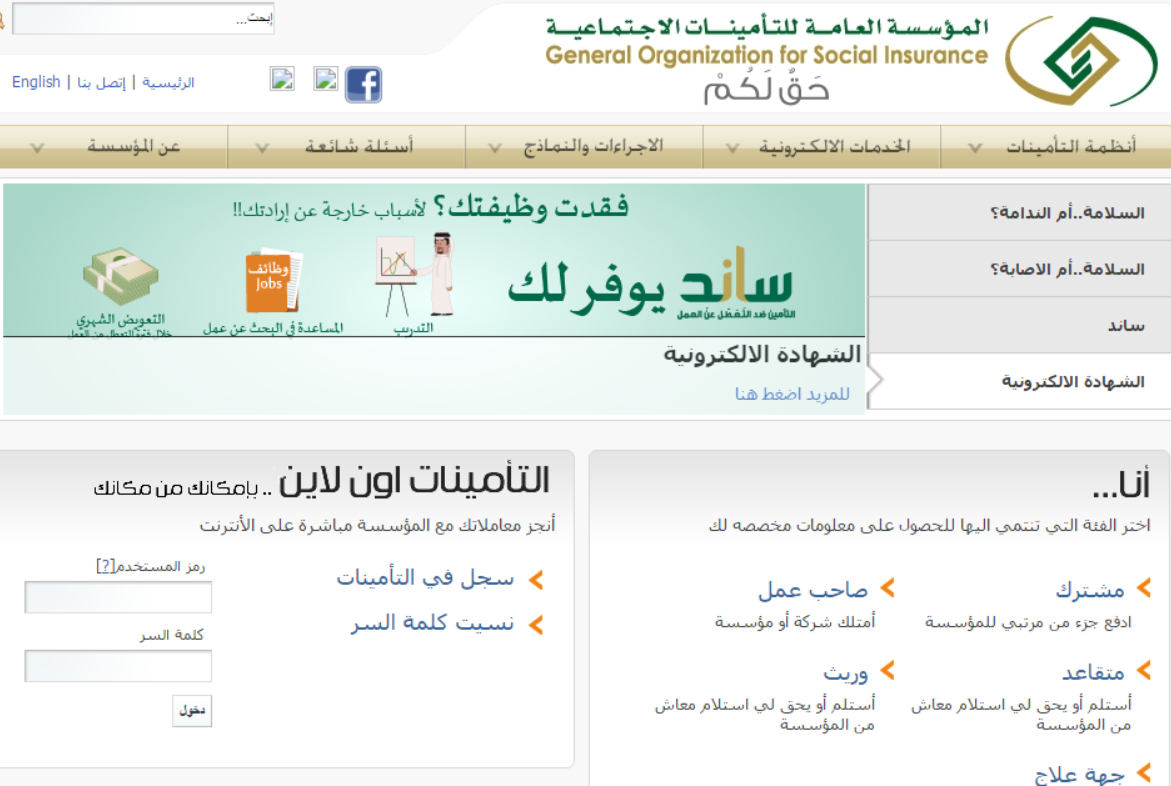The height and width of the screenshot is (786, 1171).
Task: Open the جهة علاج category link
Action: pyautogui.click(x=1079, y=774)
